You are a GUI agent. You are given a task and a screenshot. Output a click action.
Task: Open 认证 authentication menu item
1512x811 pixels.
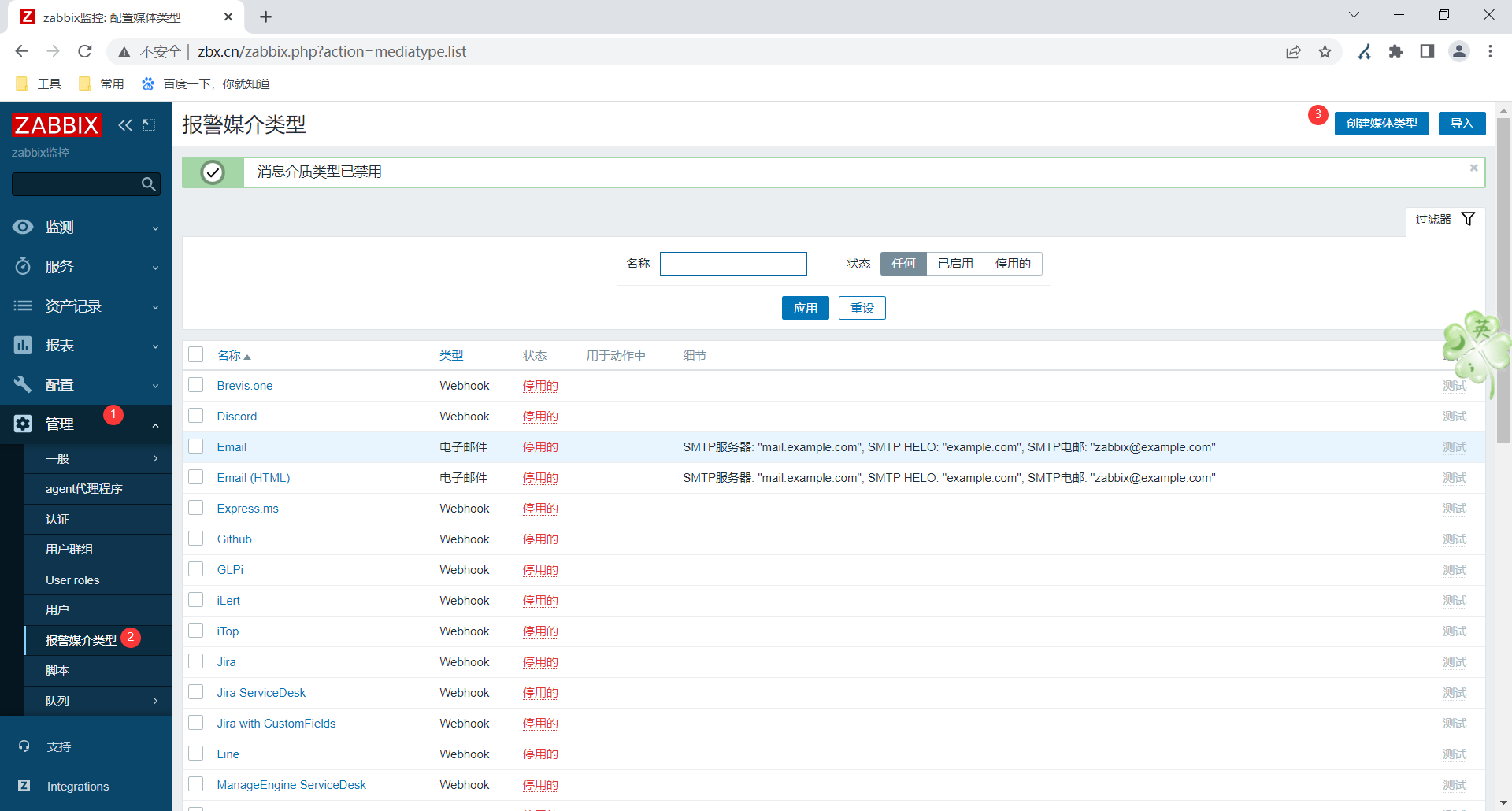(98, 520)
